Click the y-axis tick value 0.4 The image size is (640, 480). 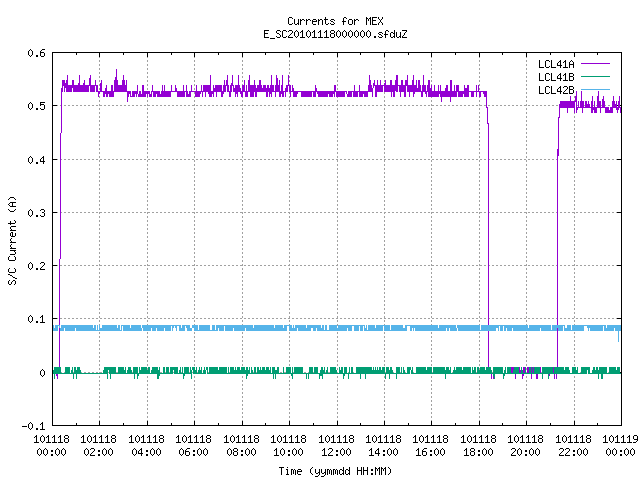36,160
